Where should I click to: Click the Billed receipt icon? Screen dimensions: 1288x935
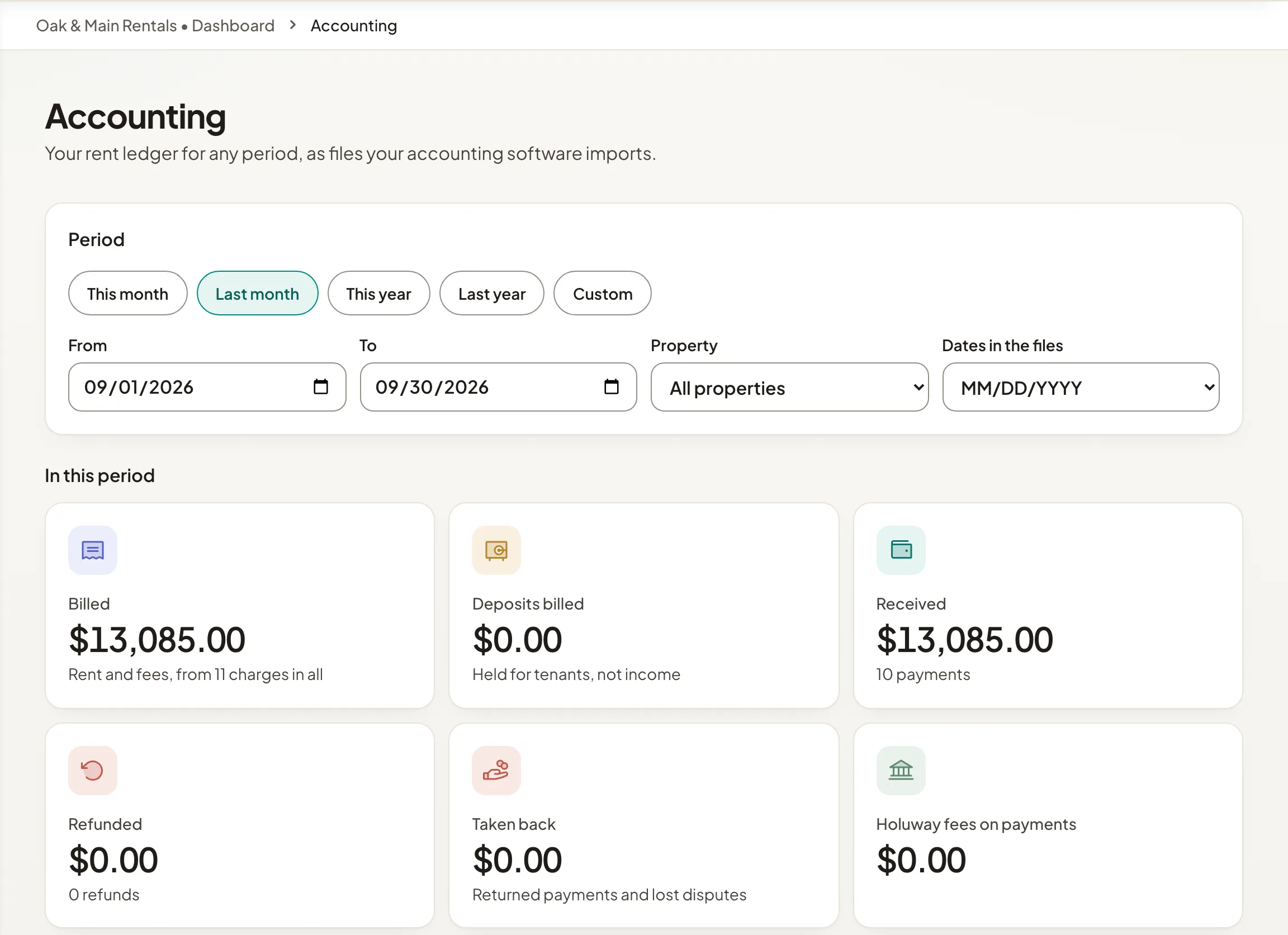pos(93,550)
